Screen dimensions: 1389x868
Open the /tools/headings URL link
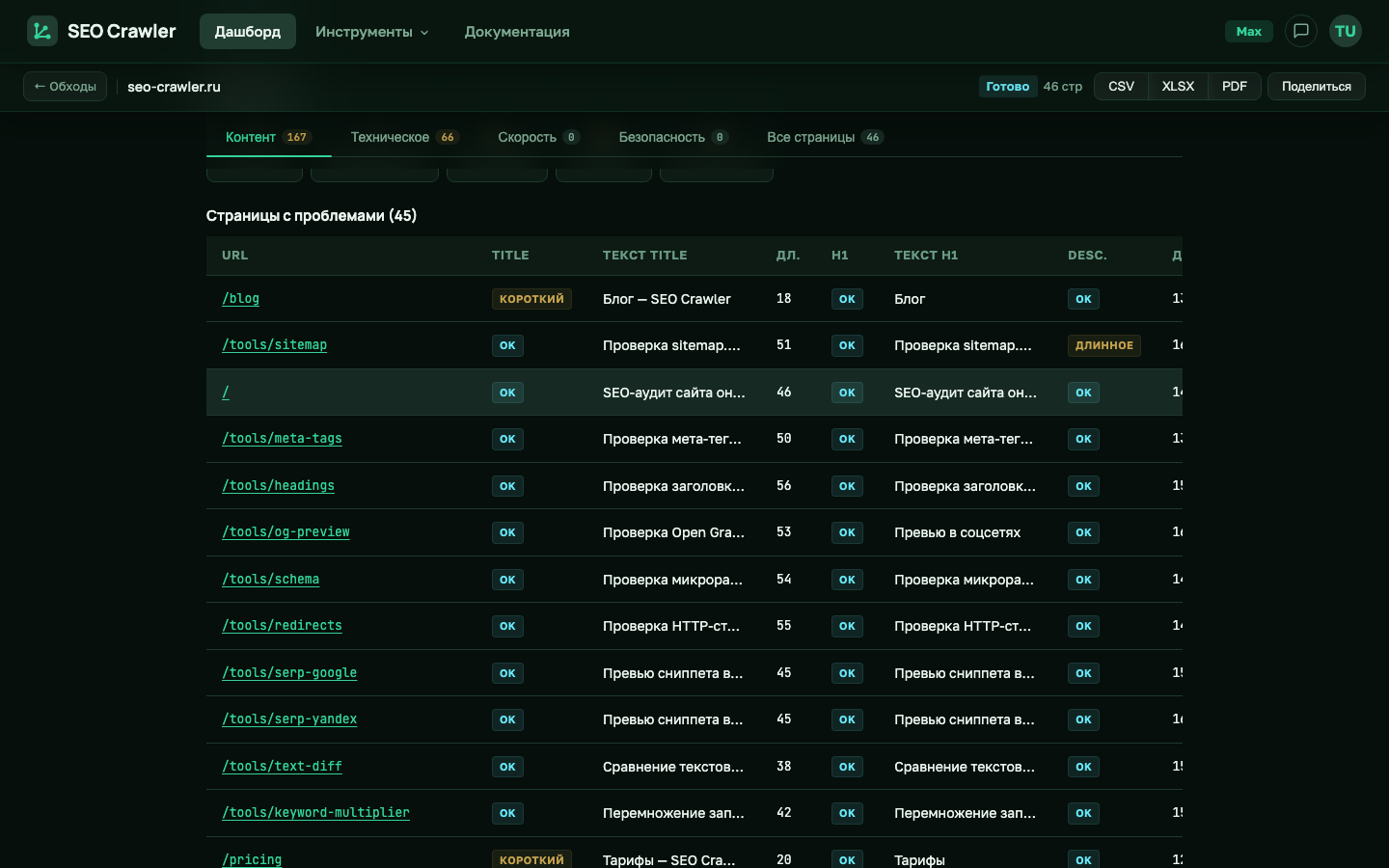(278, 486)
